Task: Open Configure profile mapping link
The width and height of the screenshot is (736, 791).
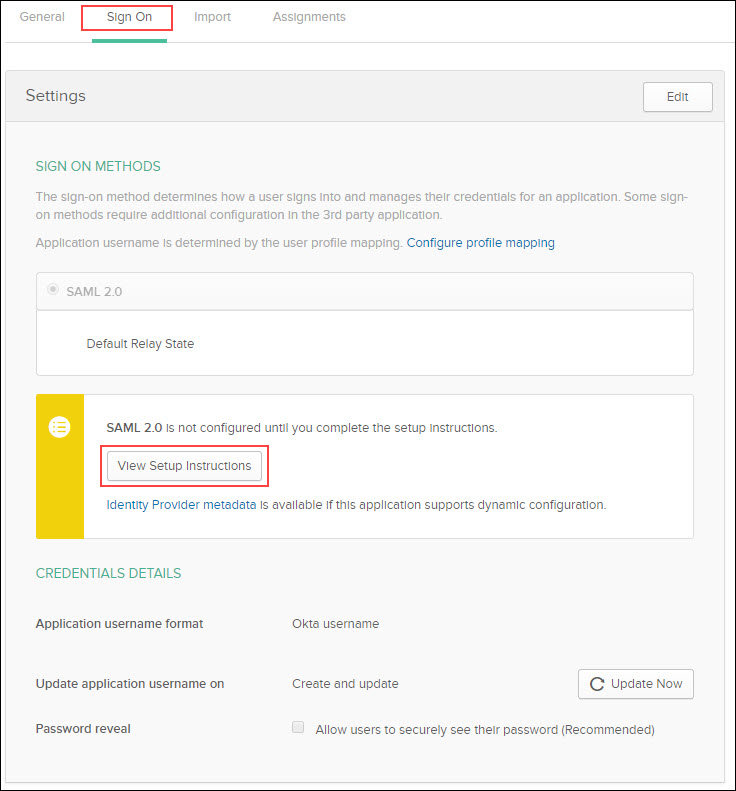Action: coord(480,243)
